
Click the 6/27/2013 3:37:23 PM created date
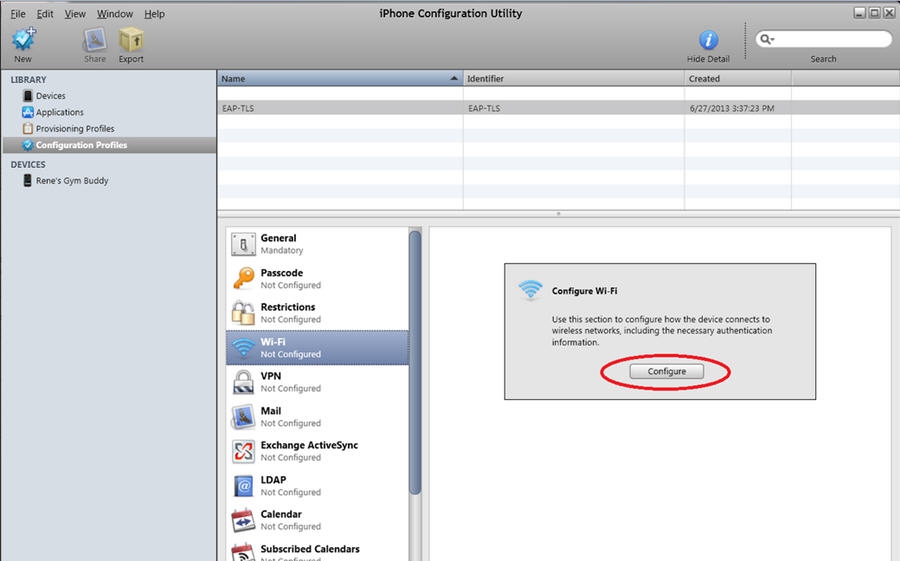pyautogui.click(x=732, y=108)
